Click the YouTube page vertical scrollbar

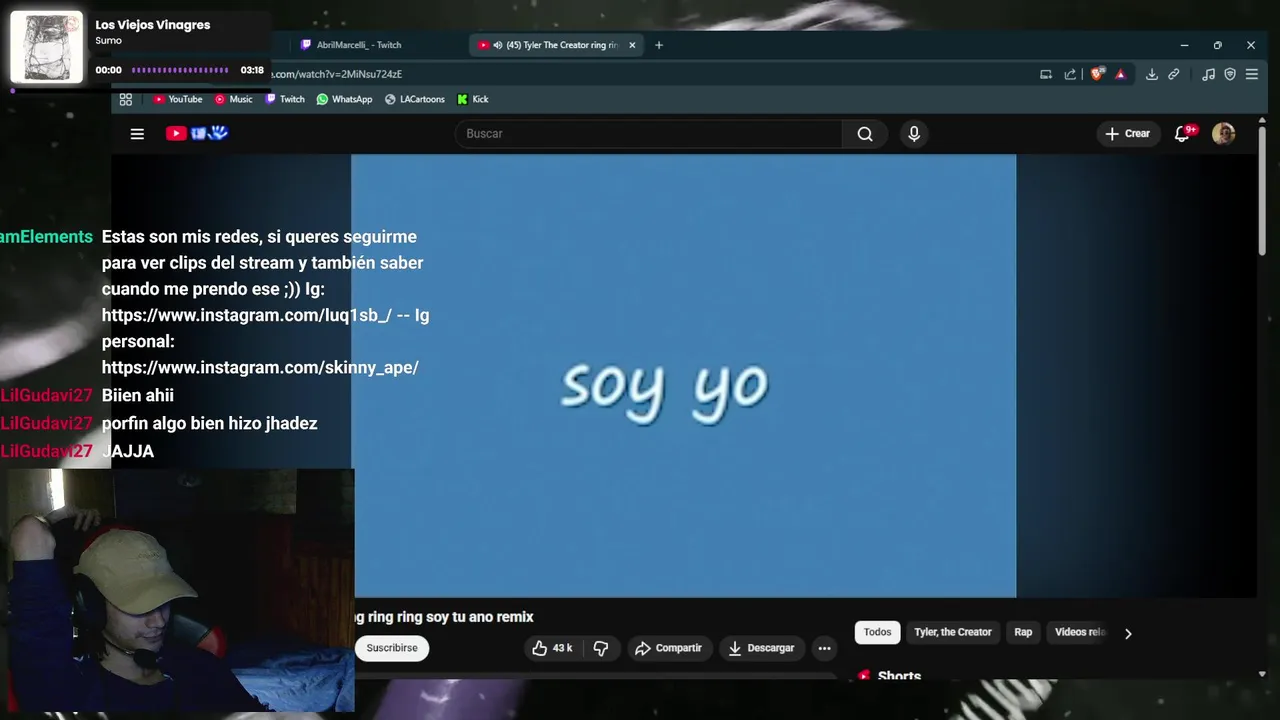click(1261, 190)
